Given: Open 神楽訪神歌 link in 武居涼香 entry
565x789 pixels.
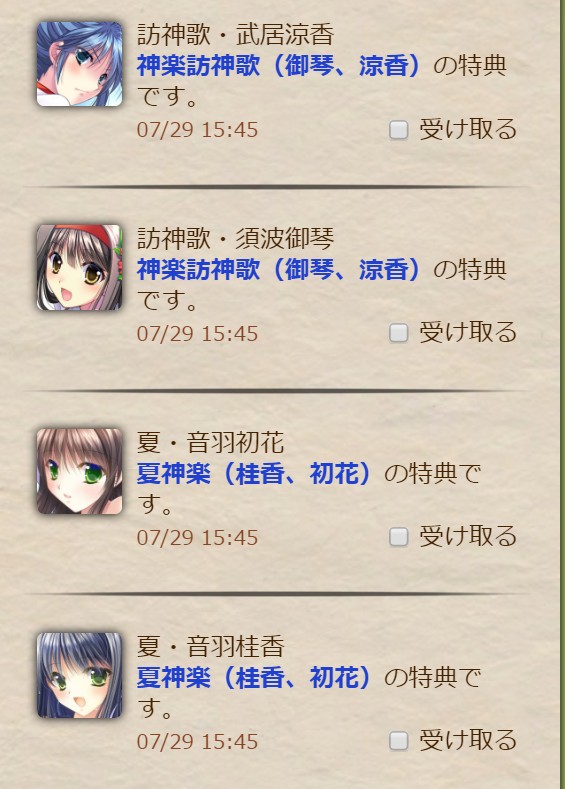Looking at the screenshot, I should point(278,66).
